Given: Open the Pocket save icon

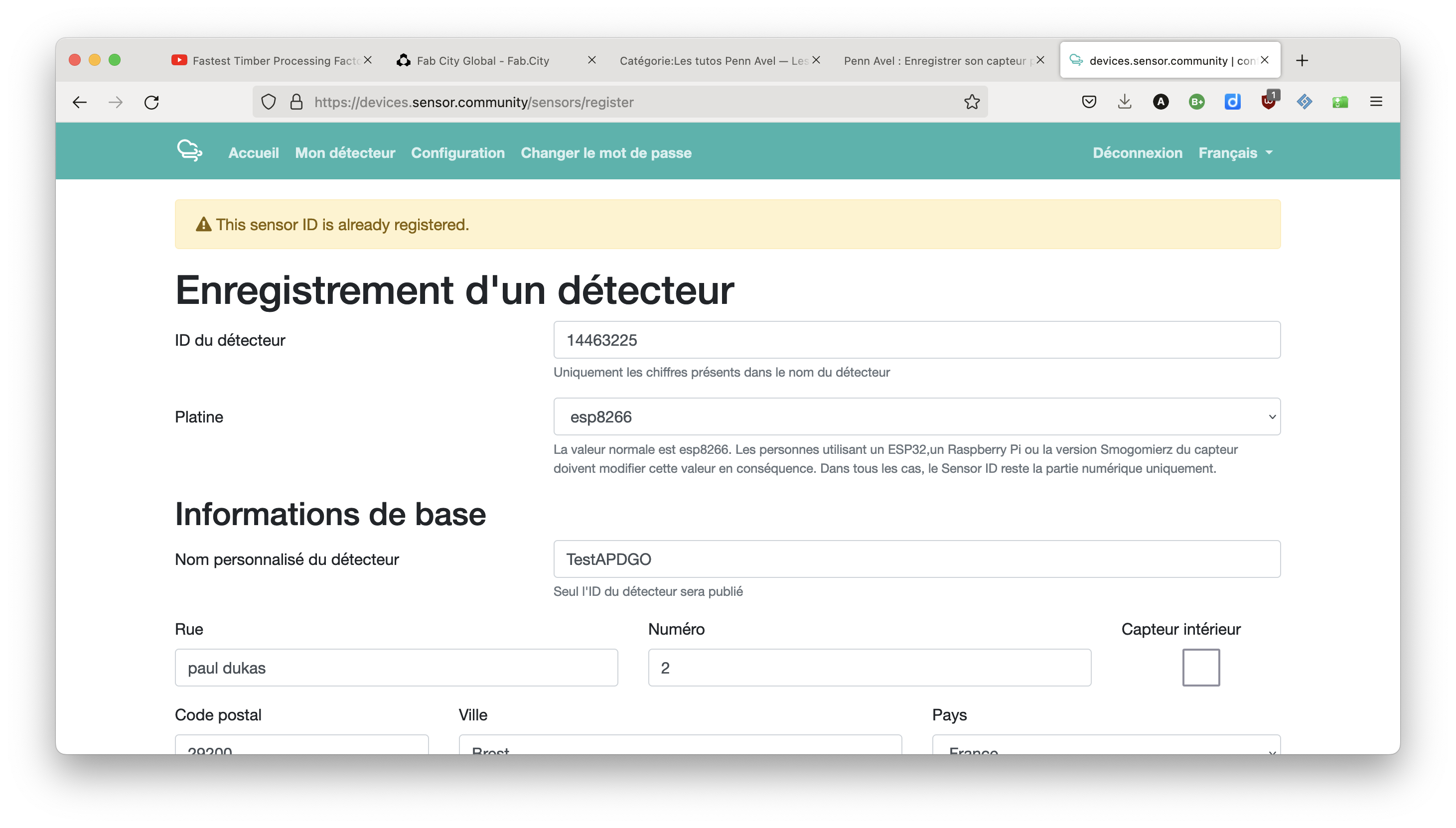Looking at the screenshot, I should [x=1089, y=102].
